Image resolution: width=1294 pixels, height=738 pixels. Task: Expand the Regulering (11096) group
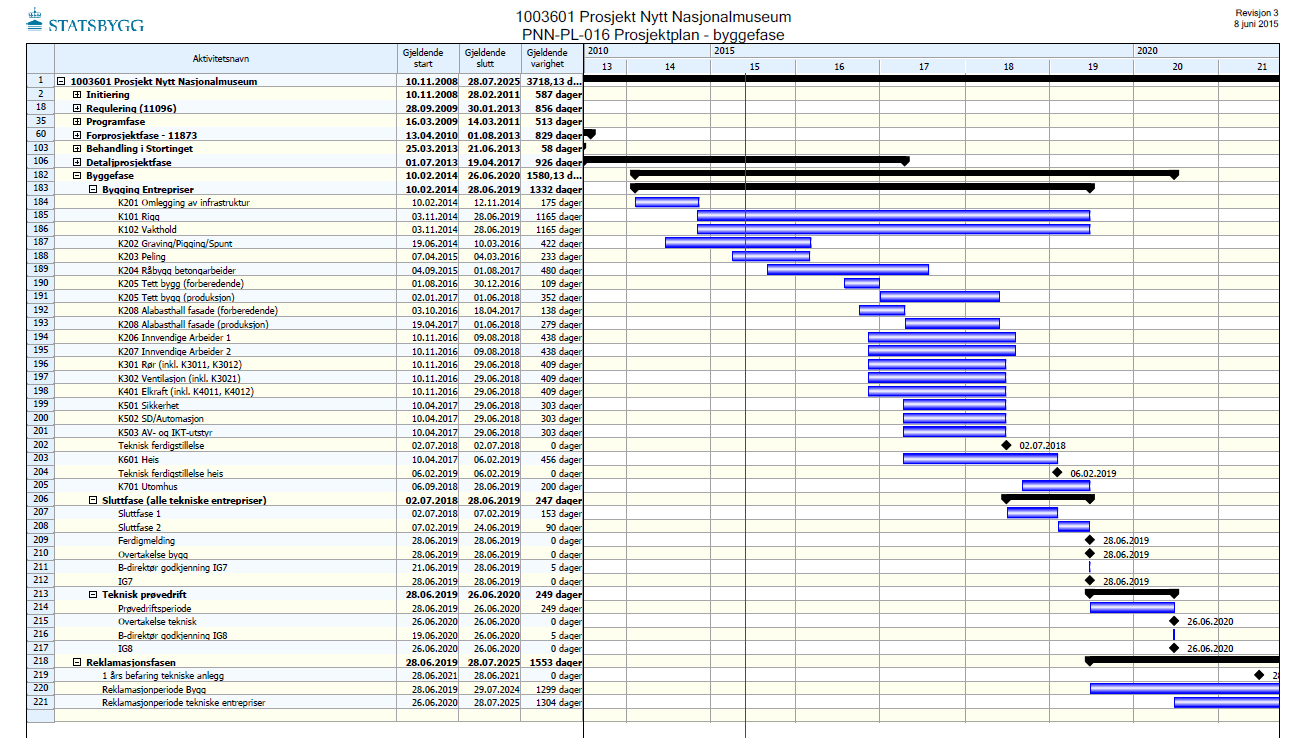click(77, 108)
